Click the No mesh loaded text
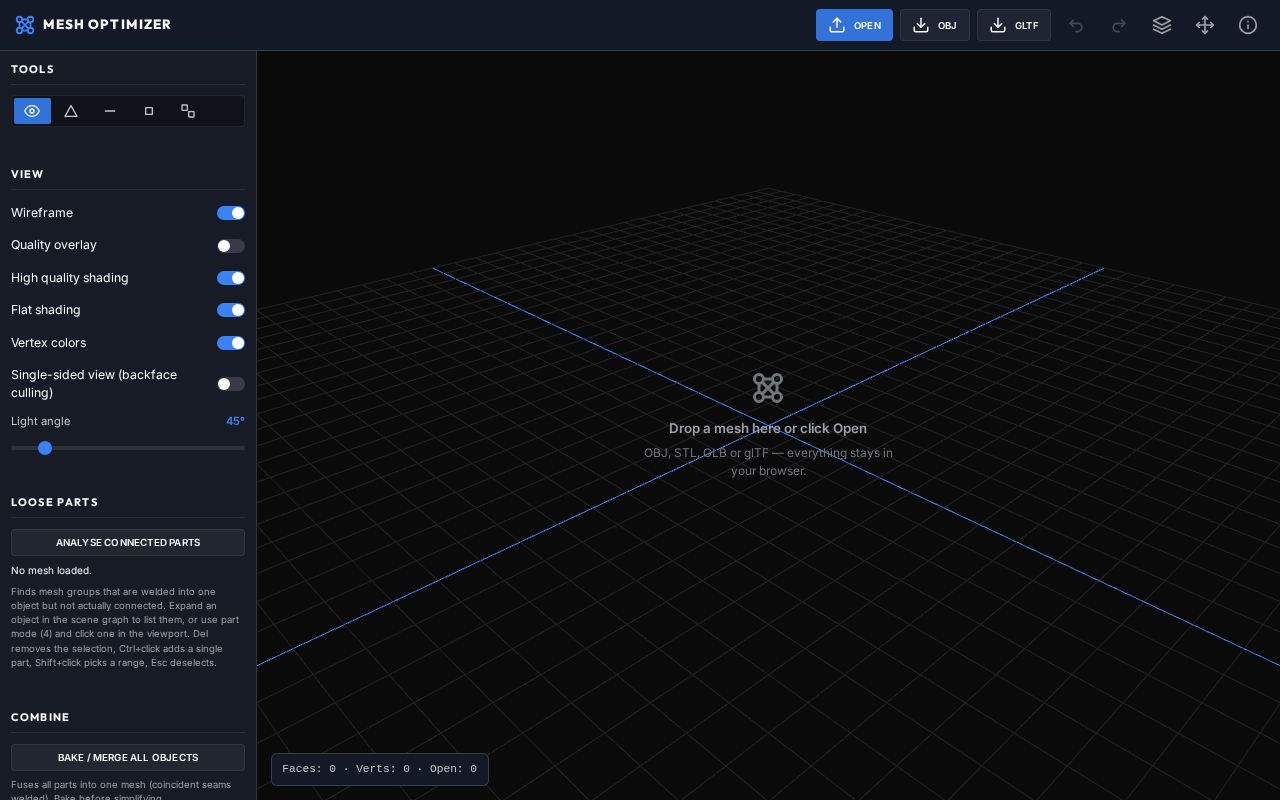The width and height of the screenshot is (1280, 800). [x=51, y=570]
